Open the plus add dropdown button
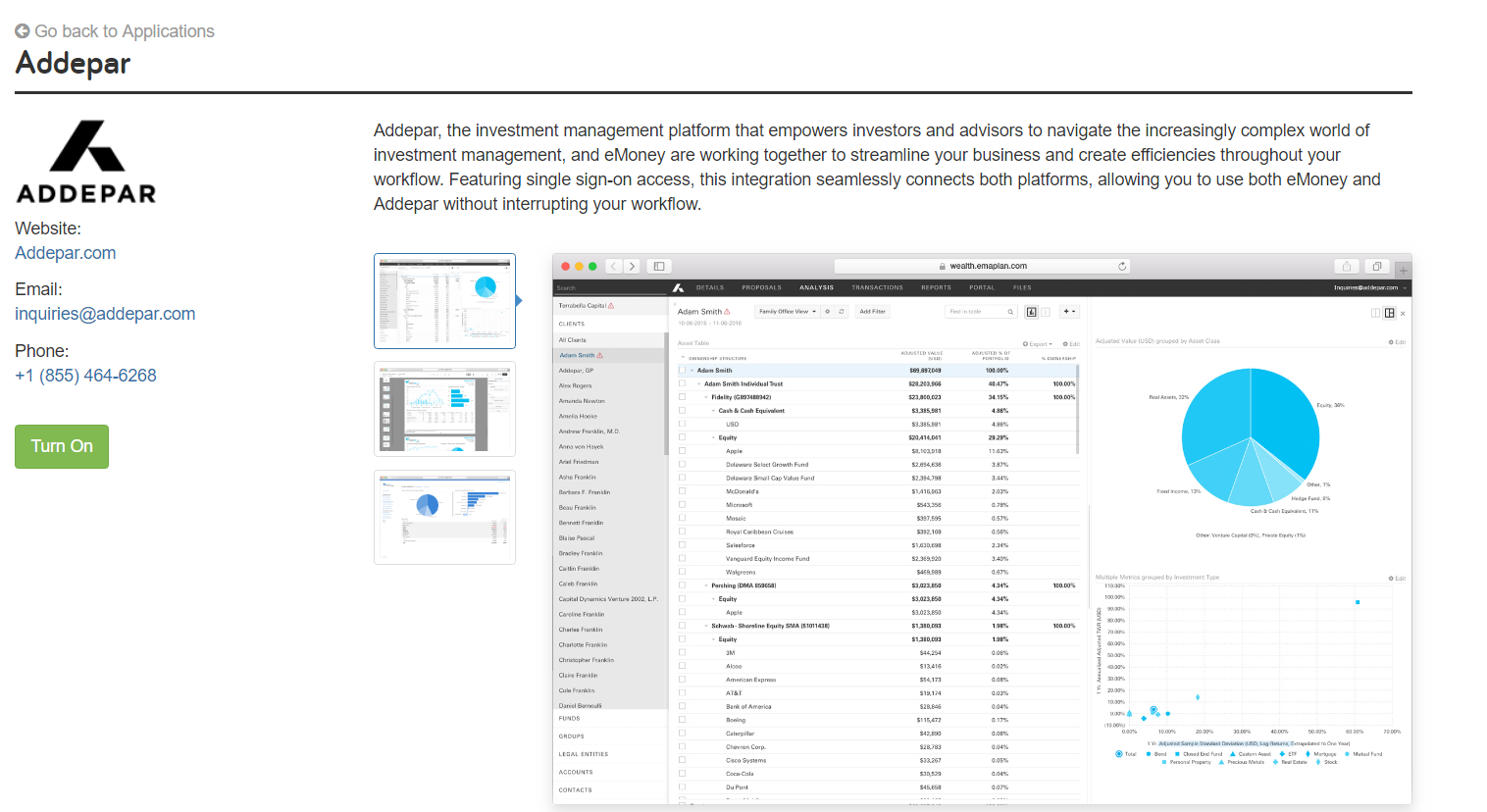 pos(1069,312)
